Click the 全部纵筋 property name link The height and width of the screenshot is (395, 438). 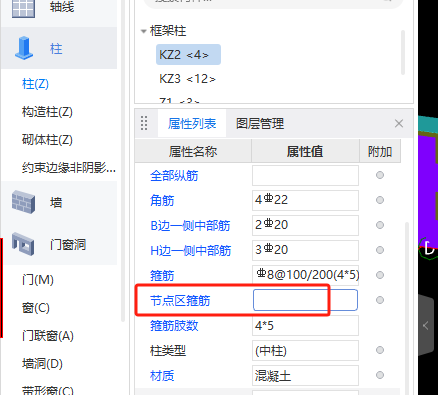(x=174, y=175)
